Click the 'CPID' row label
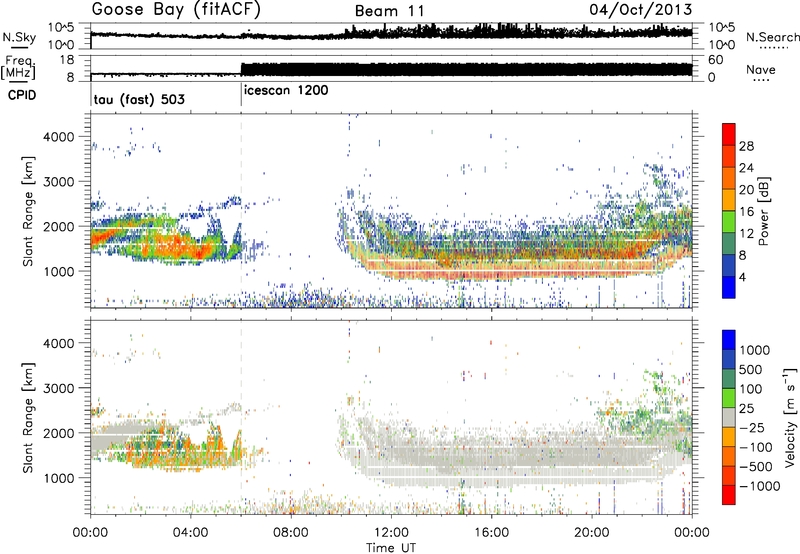Screen dimensions: 800x554 (x=21, y=95)
